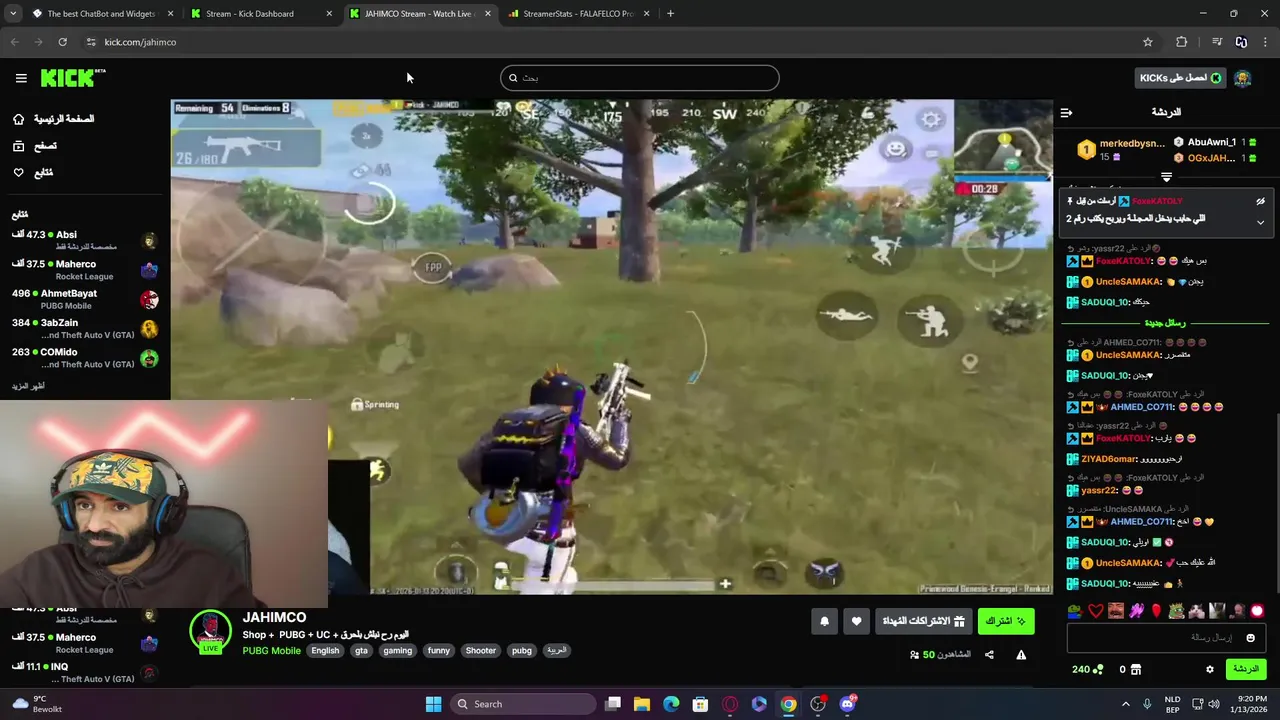The image size is (1280, 720).
Task: Open the PUBG Mobile category link
Action: pyautogui.click(x=271, y=651)
